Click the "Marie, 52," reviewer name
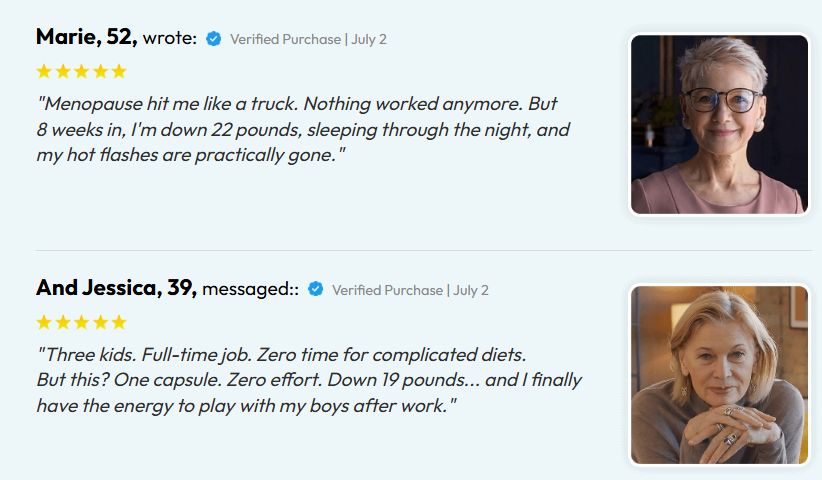This screenshot has height=480, width=822. pos(86,37)
